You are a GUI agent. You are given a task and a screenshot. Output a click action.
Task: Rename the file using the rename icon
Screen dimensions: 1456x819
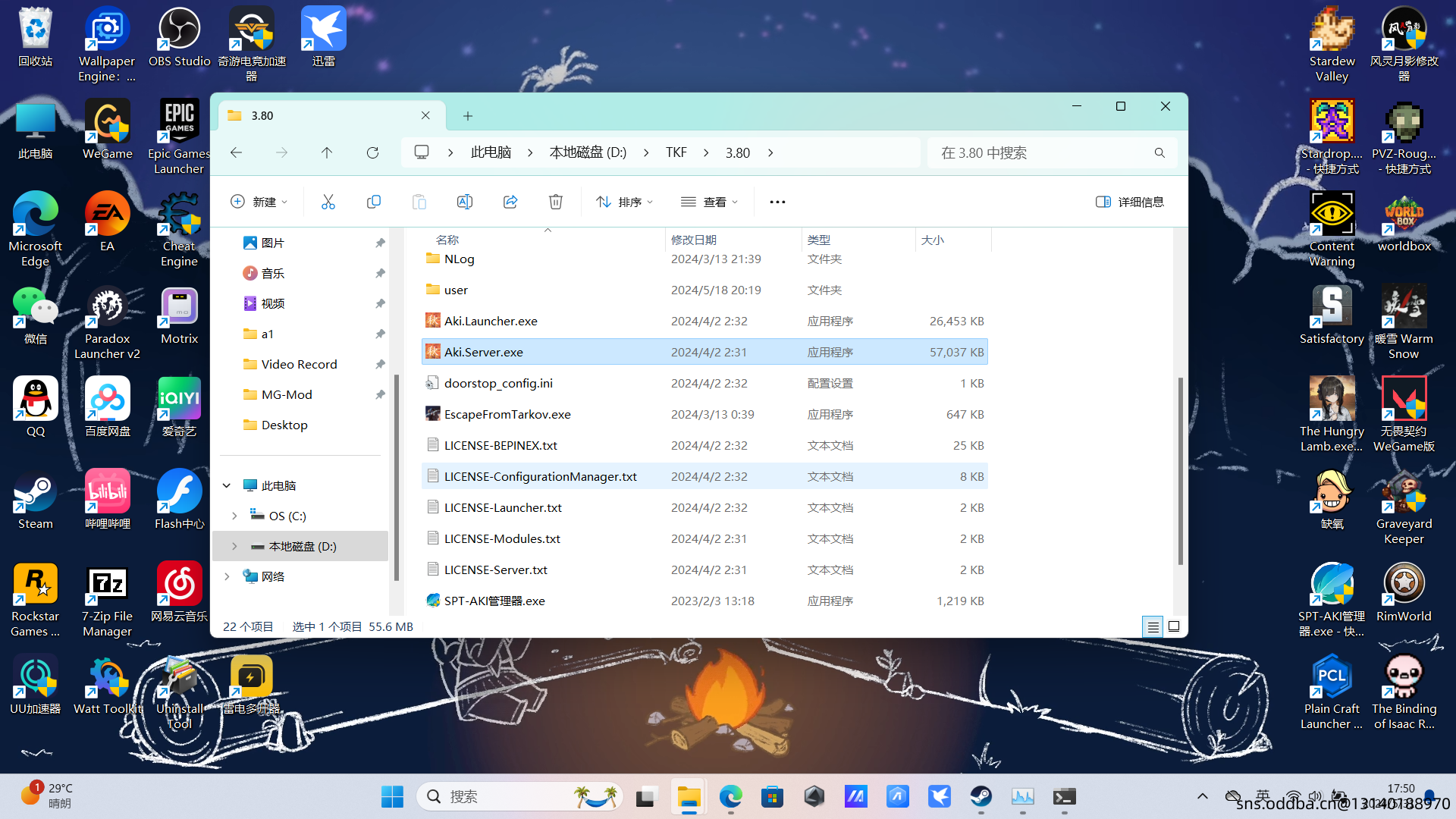pos(464,201)
